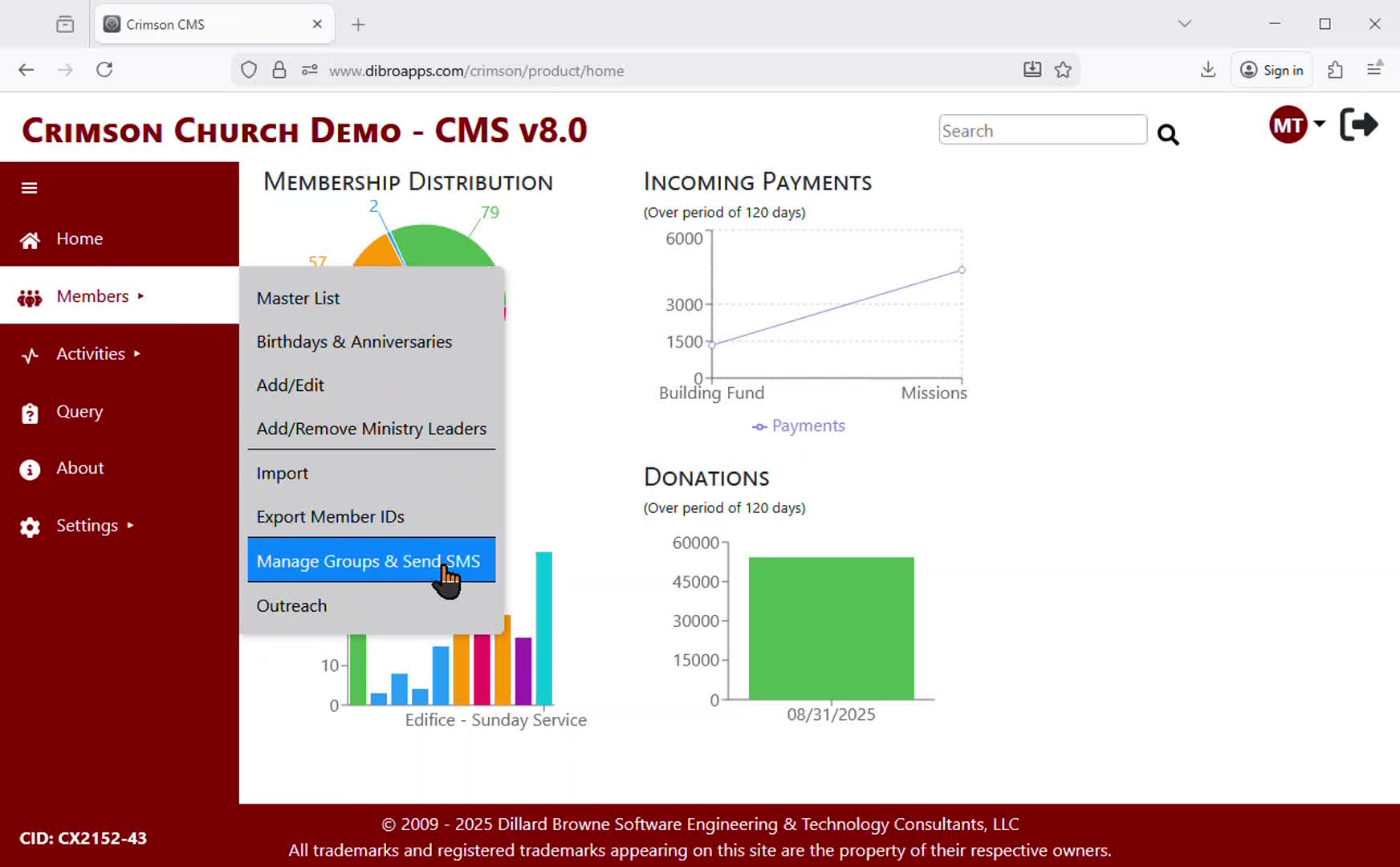Open Birthdays & Anniversaries menu entry
The width and height of the screenshot is (1400, 867).
(x=354, y=342)
